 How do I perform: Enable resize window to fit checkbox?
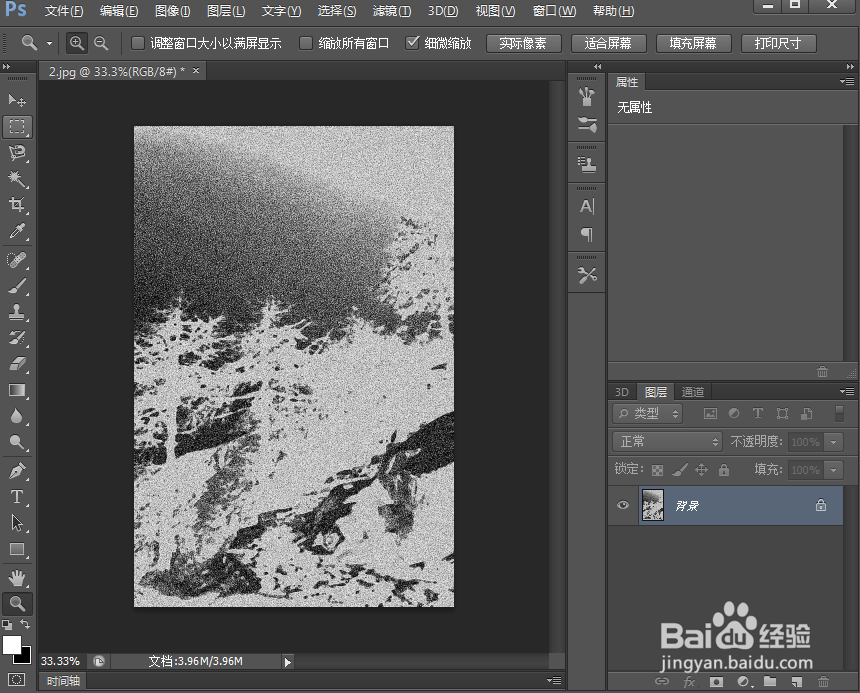click(x=138, y=43)
